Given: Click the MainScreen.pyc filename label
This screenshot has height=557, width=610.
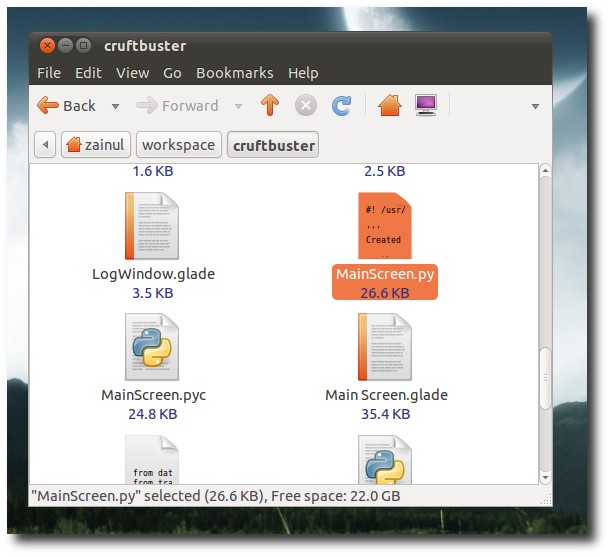Looking at the screenshot, I should pyautogui.click(x=153, y=395).
